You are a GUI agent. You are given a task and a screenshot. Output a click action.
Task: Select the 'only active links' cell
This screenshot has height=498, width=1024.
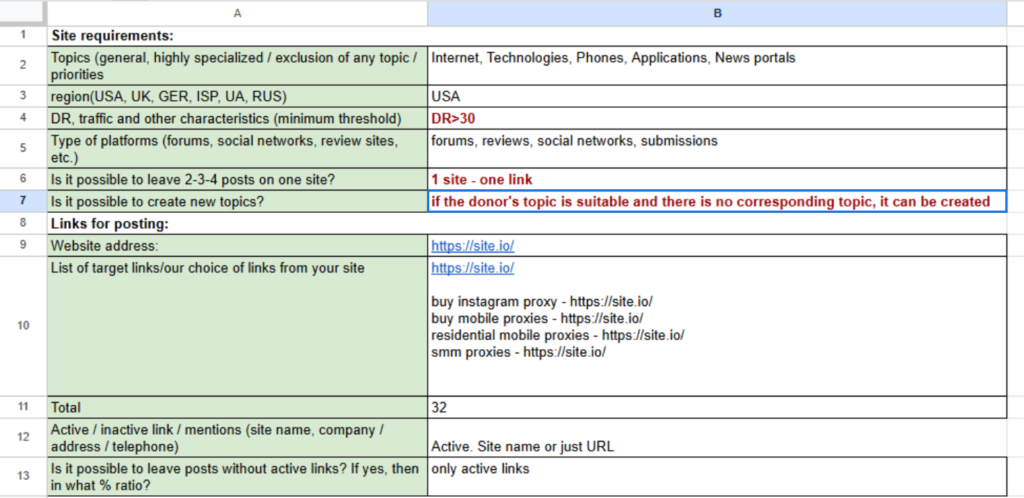point(717,476)
